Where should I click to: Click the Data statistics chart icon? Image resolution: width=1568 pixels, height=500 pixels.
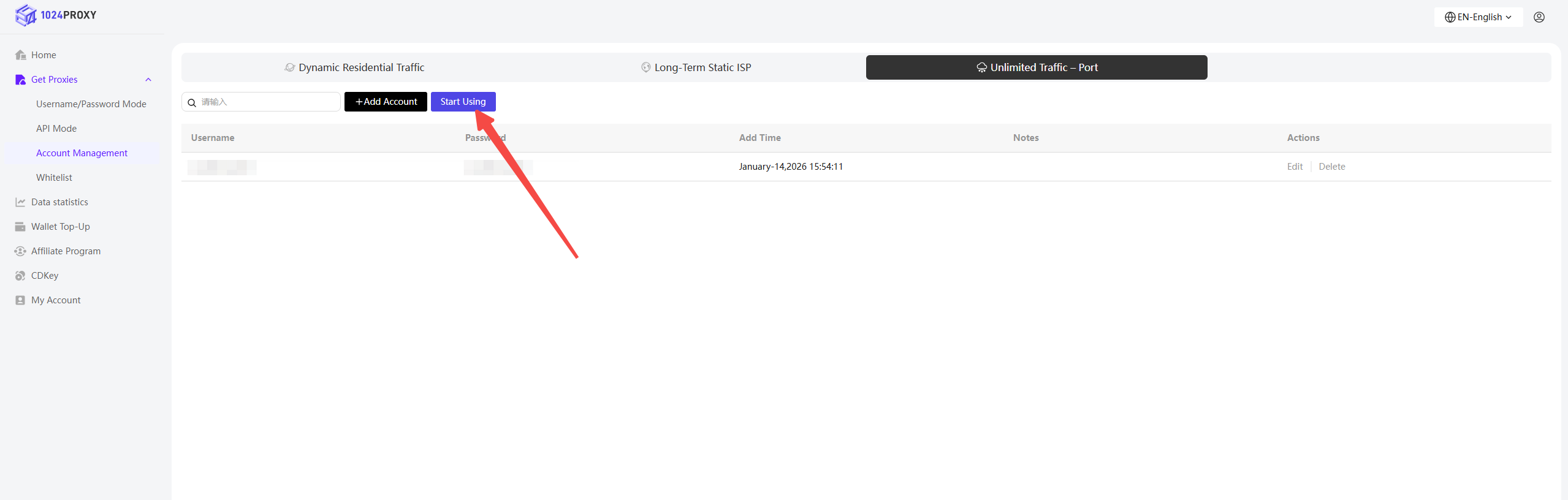pyautogui.click(x=20, y=202)
